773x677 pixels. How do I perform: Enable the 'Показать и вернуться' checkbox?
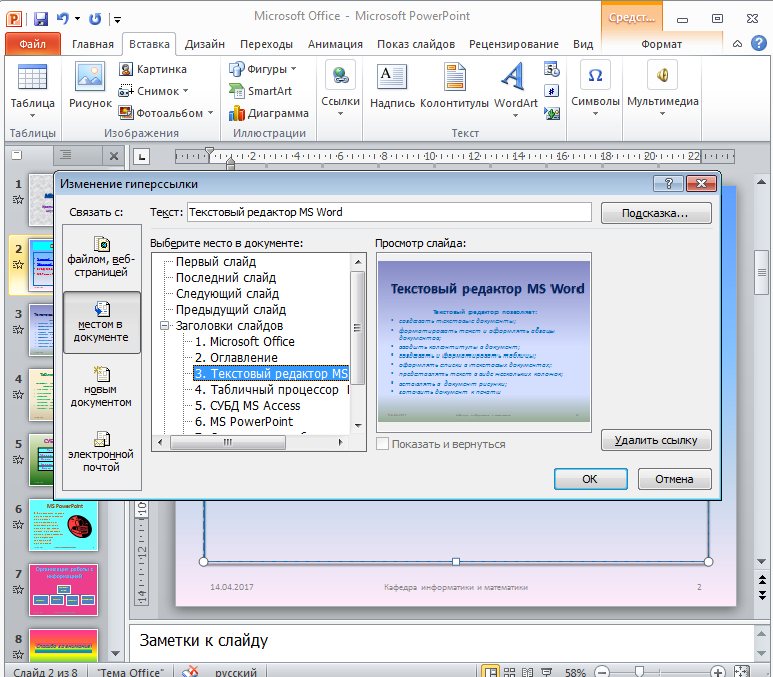pyautogui.click(x=382, y=444)
